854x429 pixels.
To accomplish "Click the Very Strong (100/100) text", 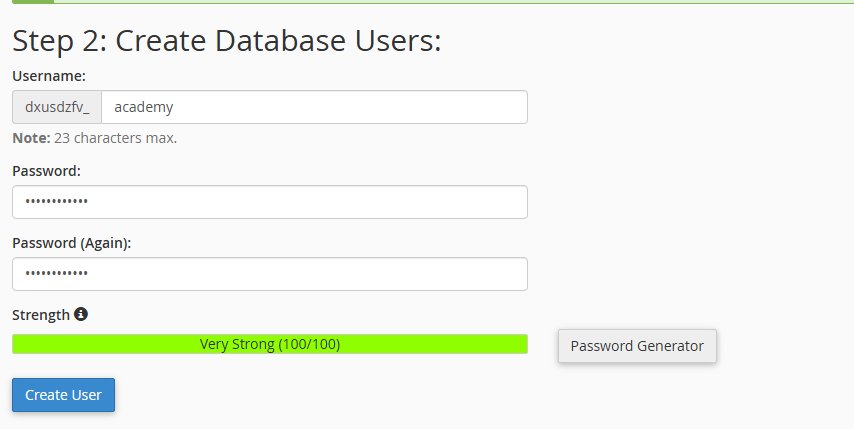I will [x=270, y=345].
